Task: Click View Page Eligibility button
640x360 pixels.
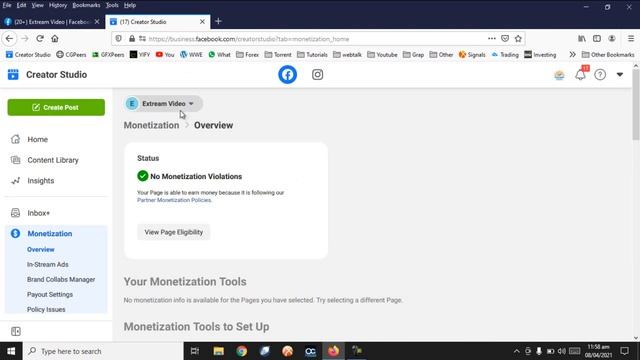Action: coord(173,232)
